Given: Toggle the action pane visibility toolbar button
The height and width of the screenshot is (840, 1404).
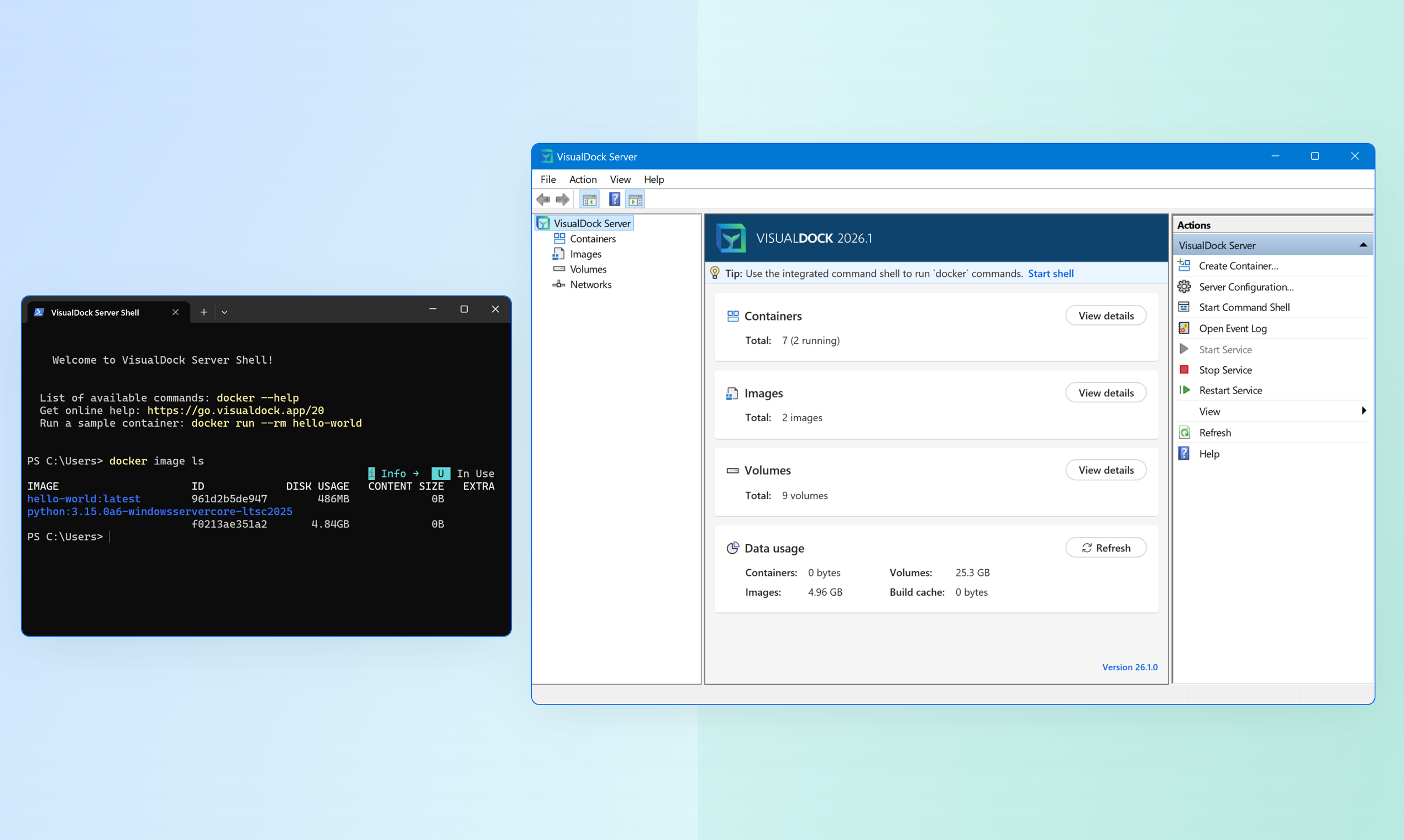Looking at the screenshot, I should (x=635, y=199).
